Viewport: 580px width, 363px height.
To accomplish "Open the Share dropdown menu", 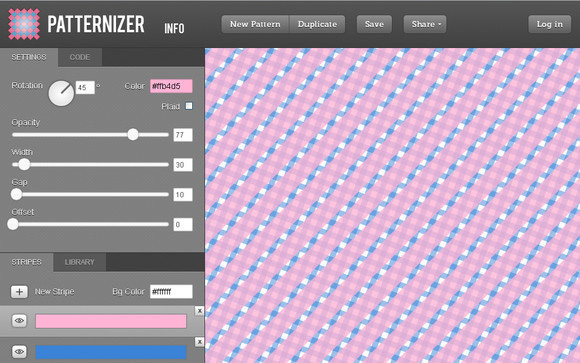I will coord(425,24).
